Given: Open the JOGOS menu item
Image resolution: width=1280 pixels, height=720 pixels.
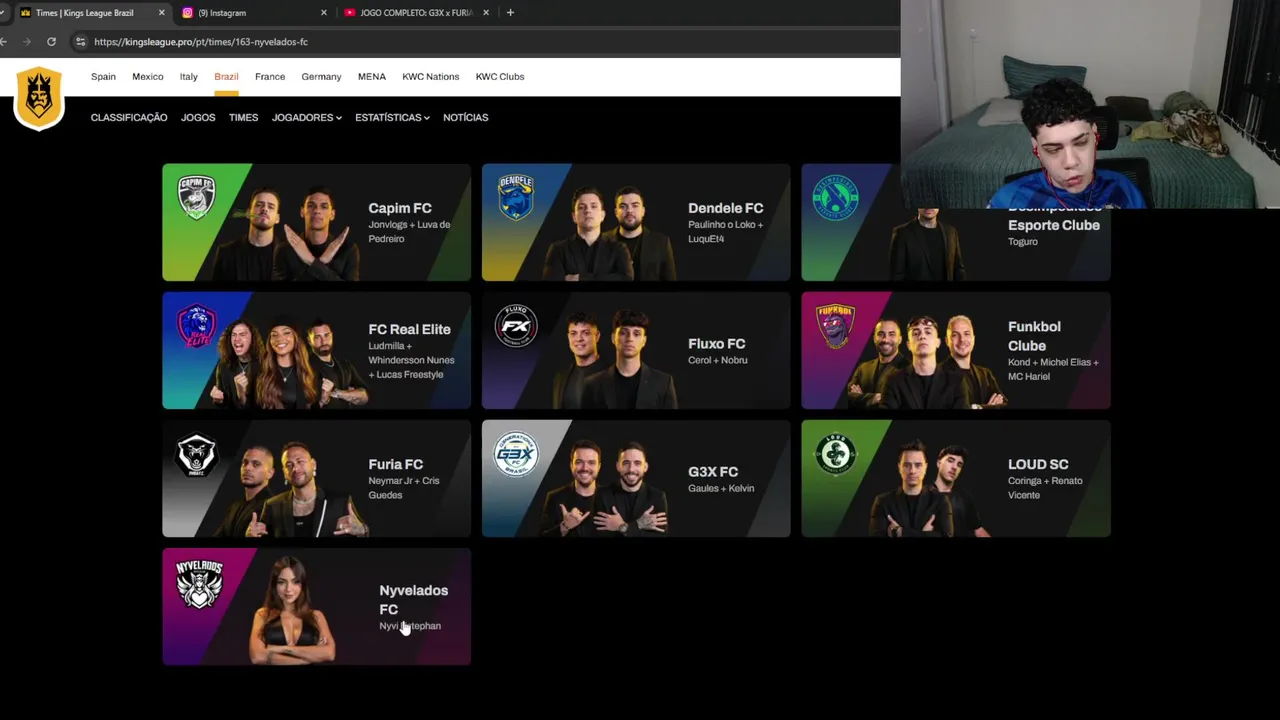Looking at the screenshot, I should 198,118.
